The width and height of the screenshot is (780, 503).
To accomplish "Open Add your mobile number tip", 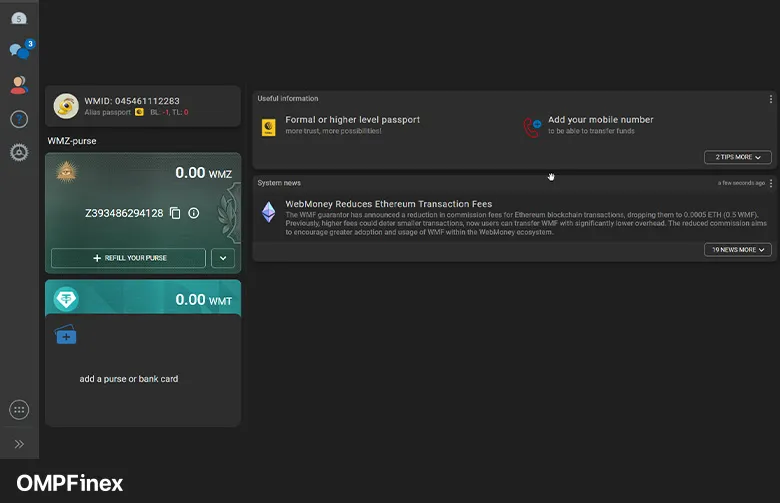I will [x=600, y=125].
